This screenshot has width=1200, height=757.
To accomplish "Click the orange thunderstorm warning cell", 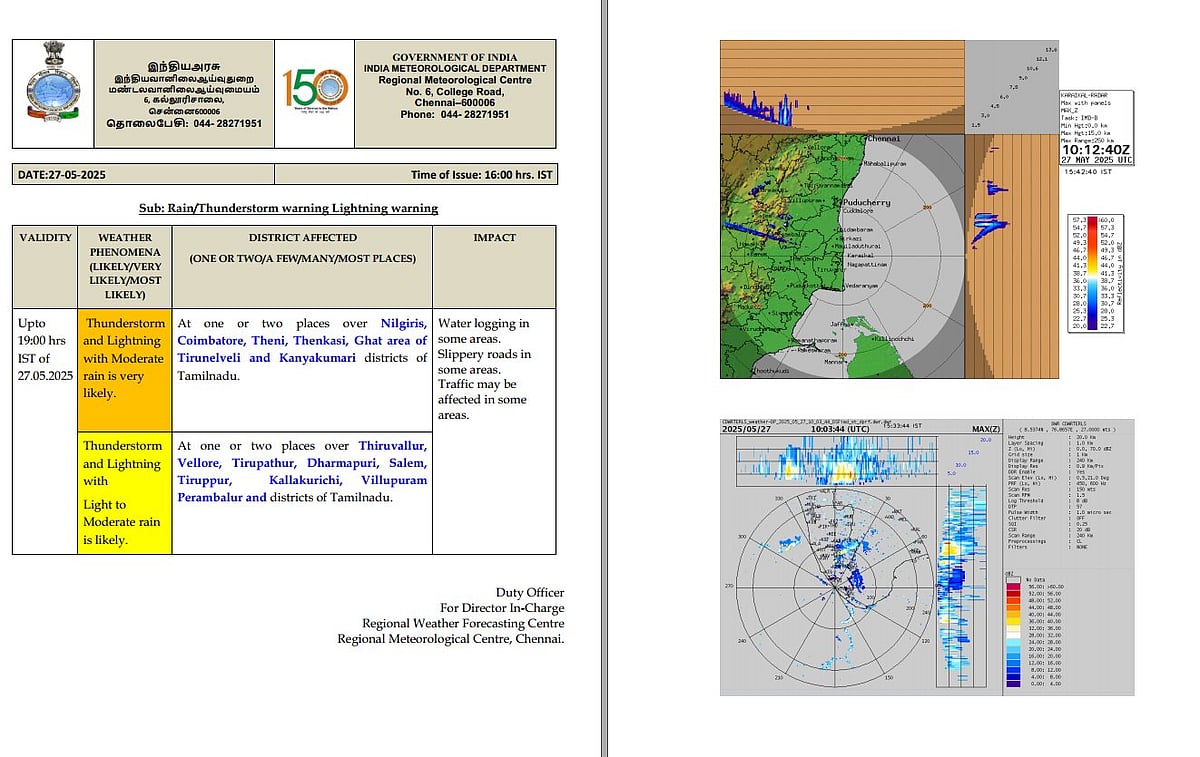I will [x=125, y=358].
